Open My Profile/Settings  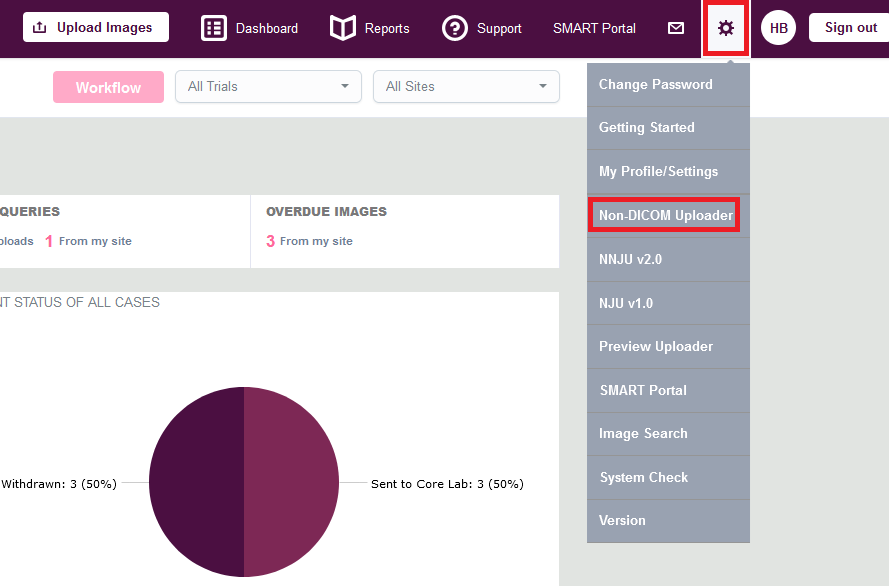coord(657,171)
